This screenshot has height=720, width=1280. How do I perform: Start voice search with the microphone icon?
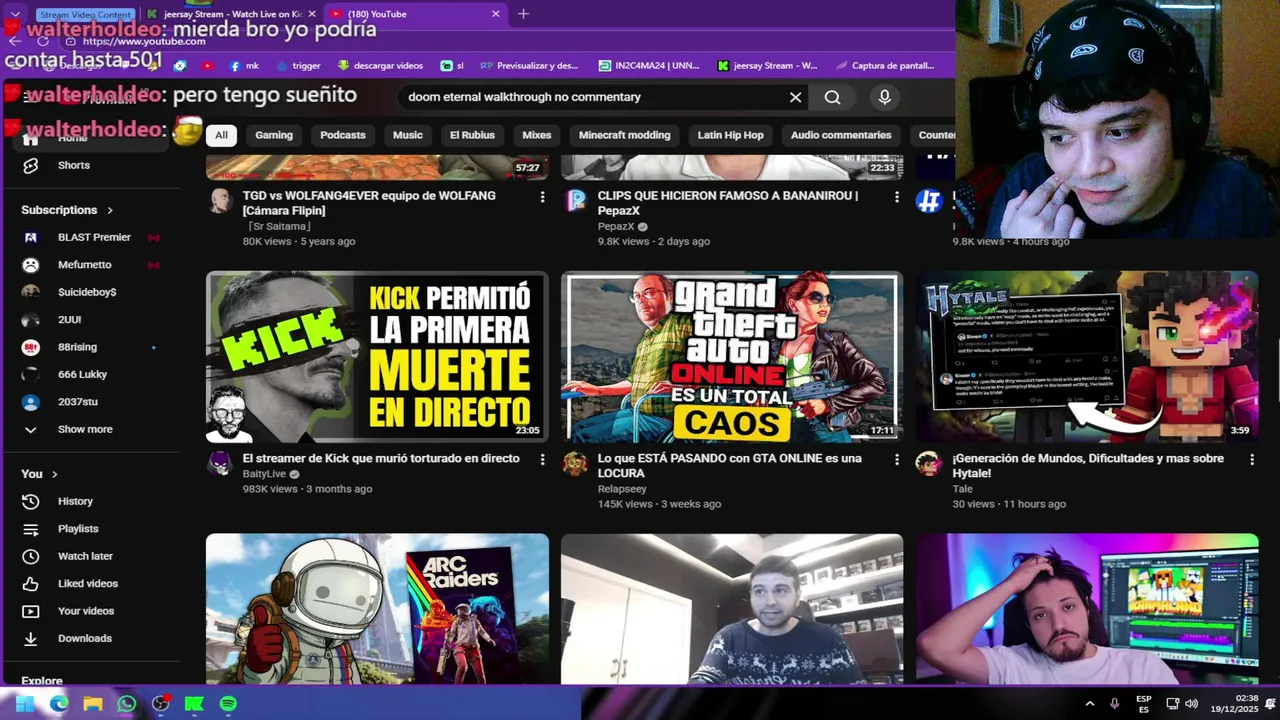(884, 97)
